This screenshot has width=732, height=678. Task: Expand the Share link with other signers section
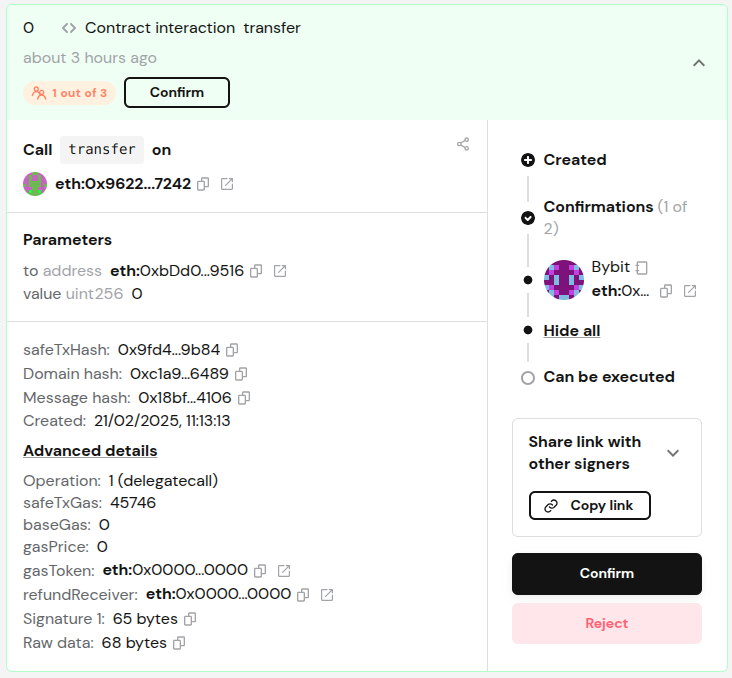(x=673, y=453)
